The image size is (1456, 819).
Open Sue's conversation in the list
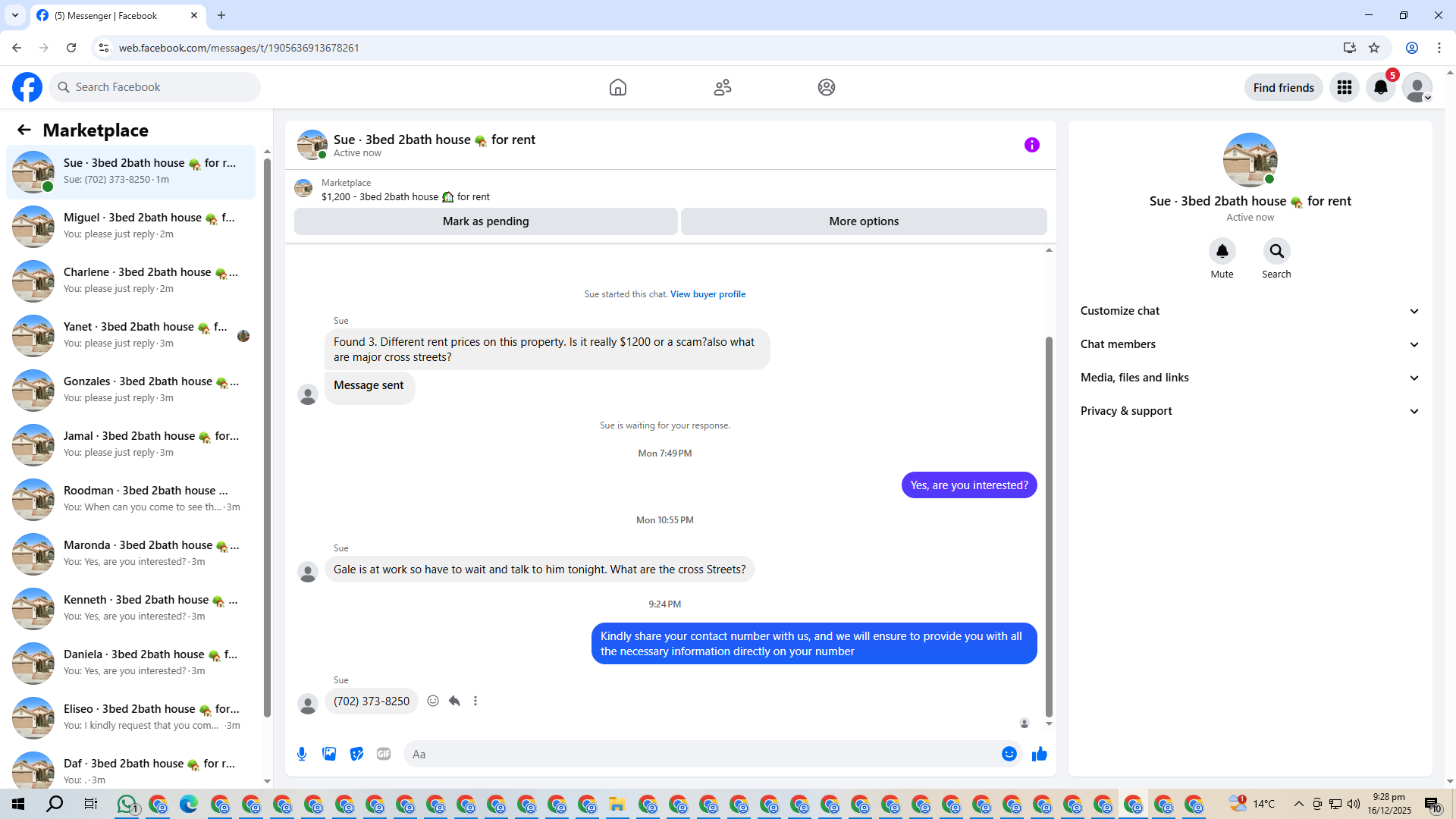click(x=131, y=171)
